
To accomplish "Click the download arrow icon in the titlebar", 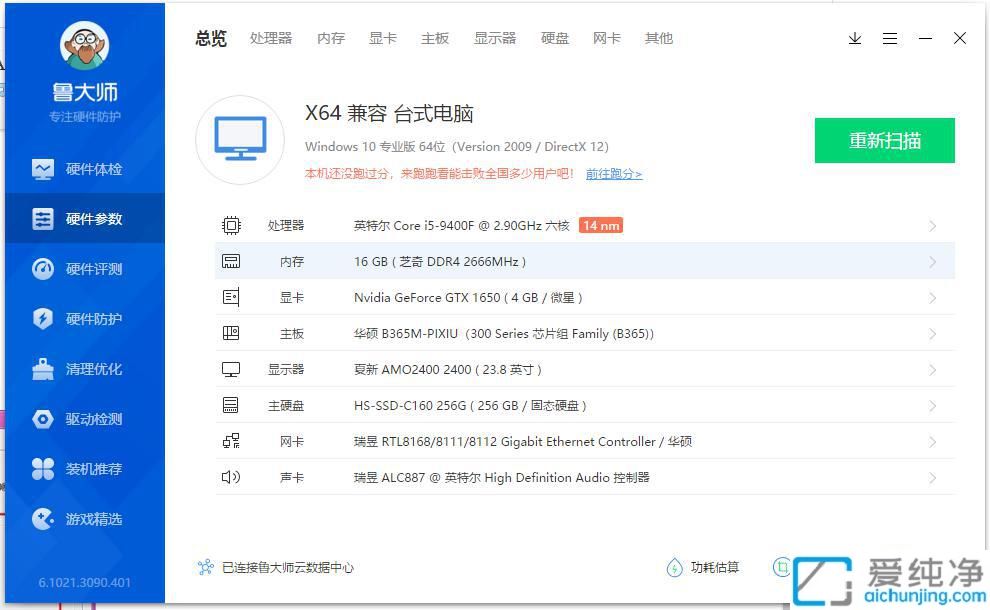I will (854, 38).
